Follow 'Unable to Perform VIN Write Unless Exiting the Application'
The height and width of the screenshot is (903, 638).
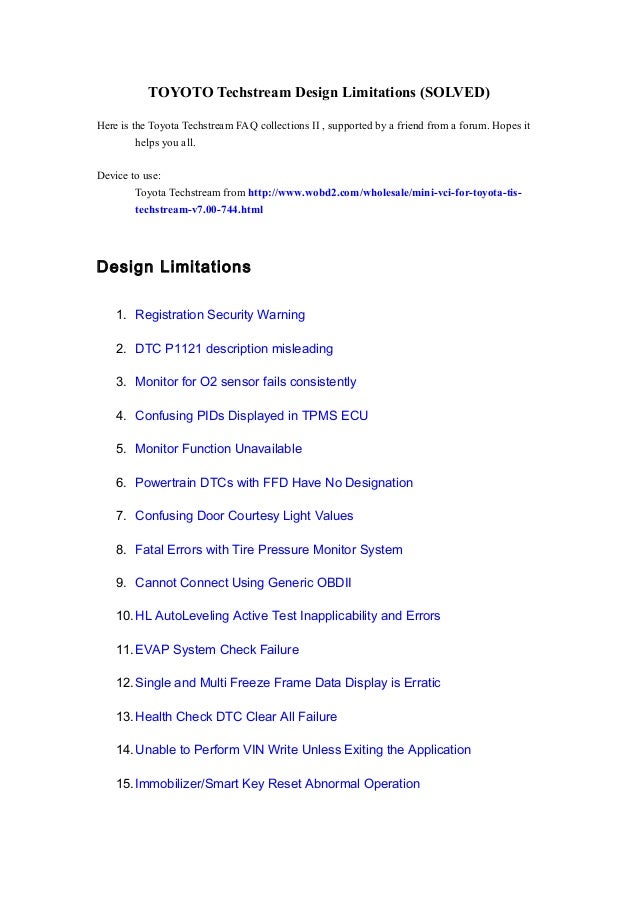303,749
